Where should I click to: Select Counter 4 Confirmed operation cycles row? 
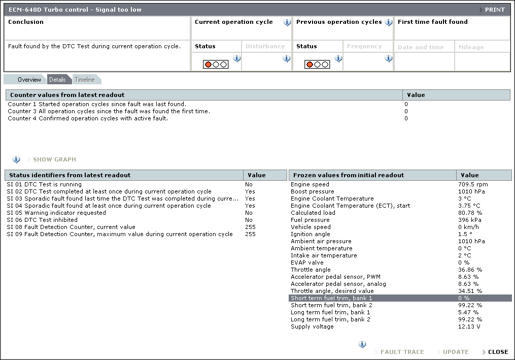click(x=258, y=118)
